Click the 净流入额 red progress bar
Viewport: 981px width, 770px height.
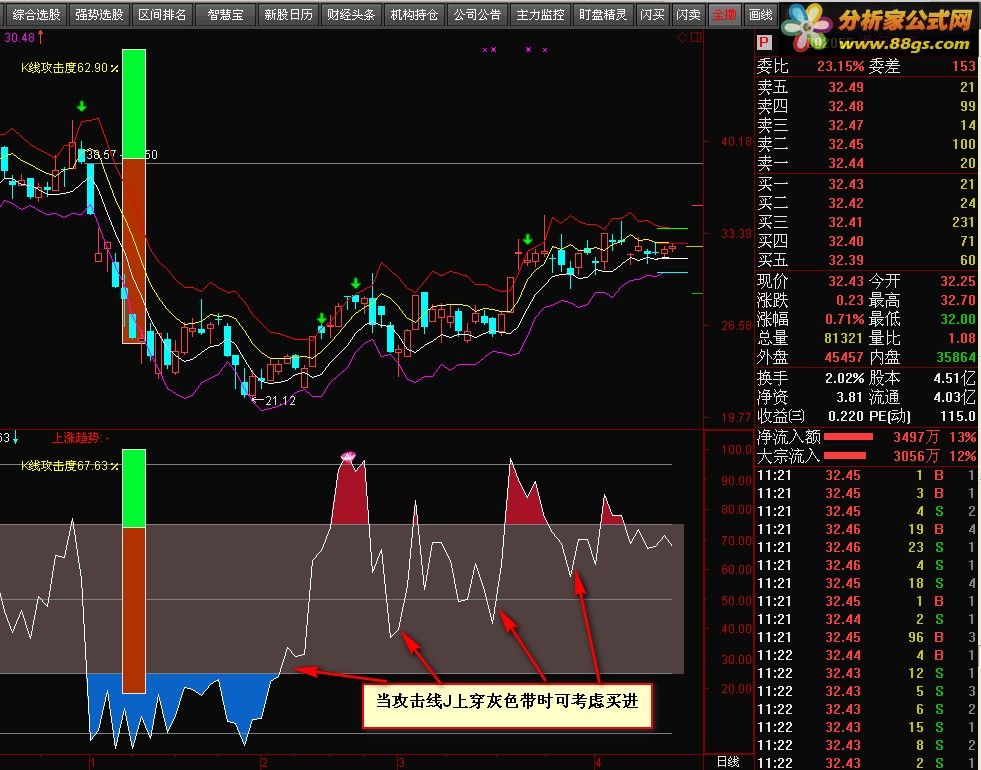point(848,437)
